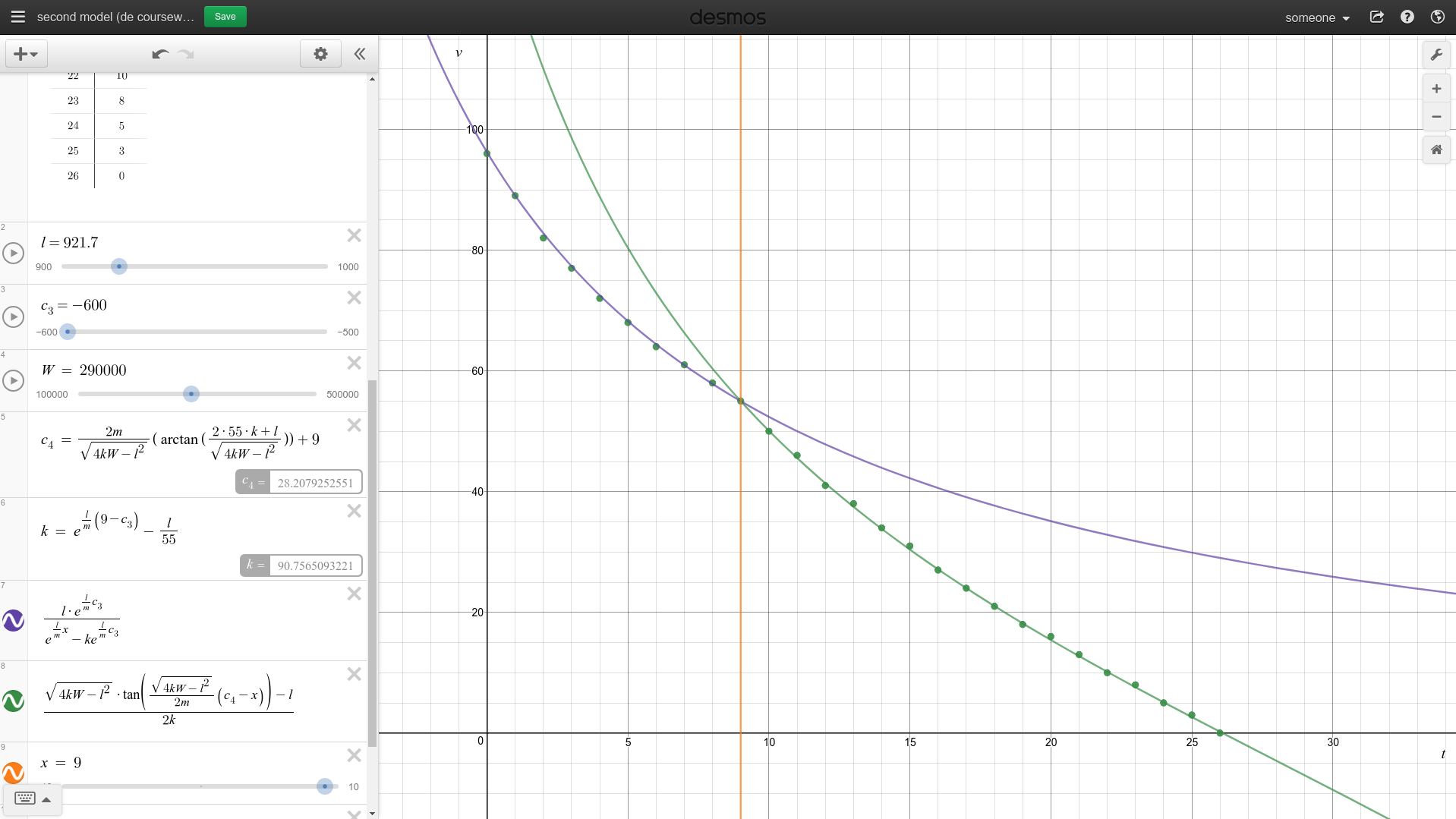This screenshot has height=819, width=1456.
Task: Reset graph to default home view
Action: [x=1436, y=150]
